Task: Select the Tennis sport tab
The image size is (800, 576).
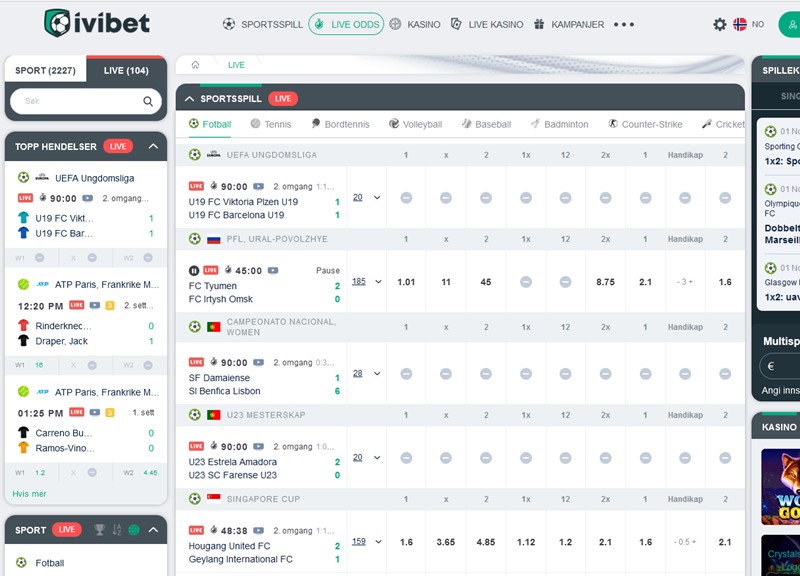Action: click(x=271, y=124)
